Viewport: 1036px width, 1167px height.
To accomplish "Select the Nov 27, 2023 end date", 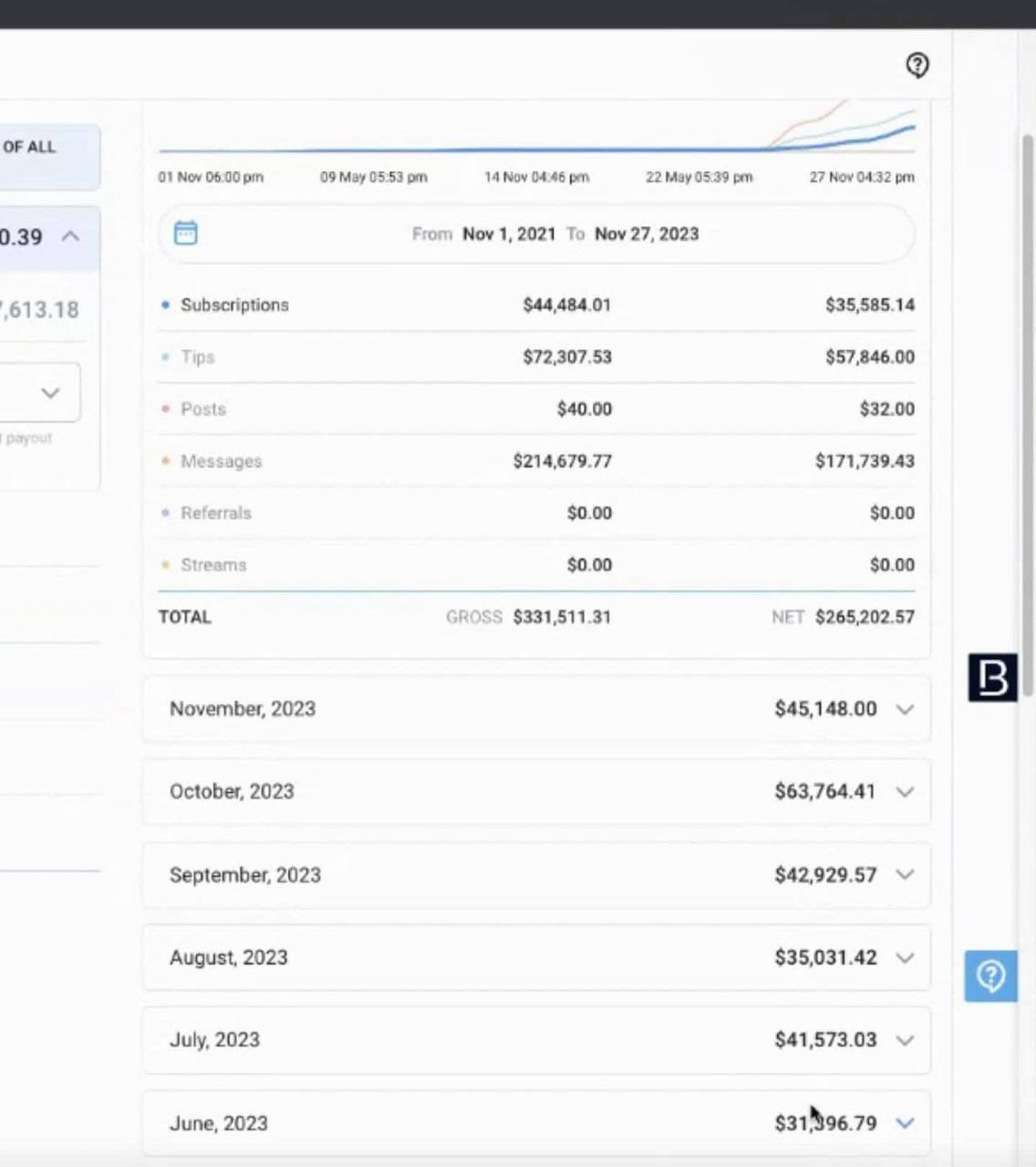I will click(647, 234).
